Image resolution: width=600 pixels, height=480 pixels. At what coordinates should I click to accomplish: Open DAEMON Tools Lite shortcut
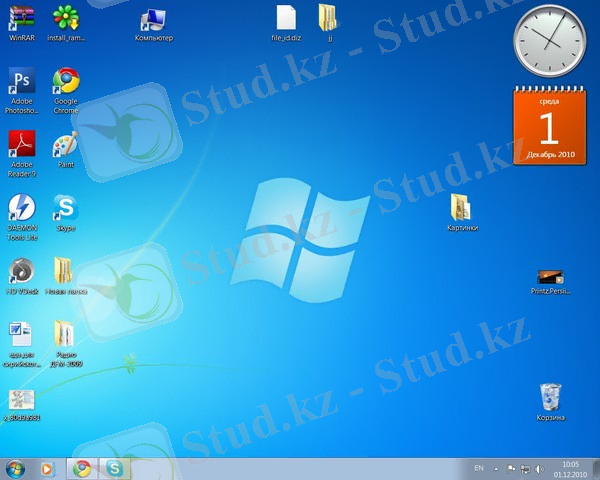click(x=22, y=217)
